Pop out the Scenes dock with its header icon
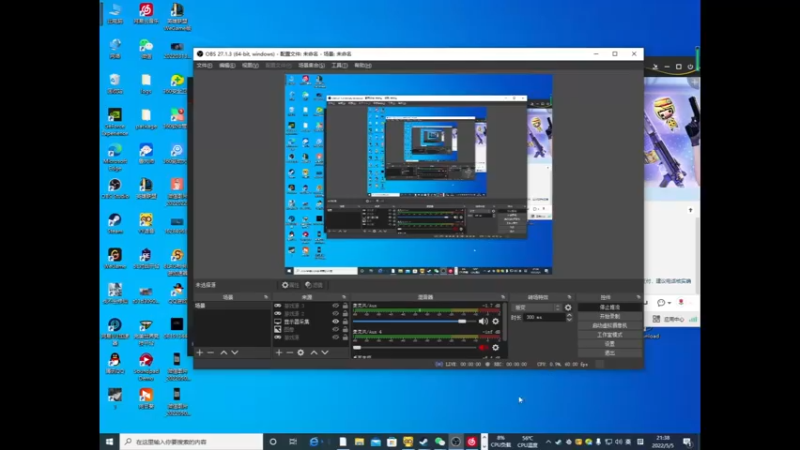Image resolution: width=800 pixels, height=450 pixels. pos(266,297)
